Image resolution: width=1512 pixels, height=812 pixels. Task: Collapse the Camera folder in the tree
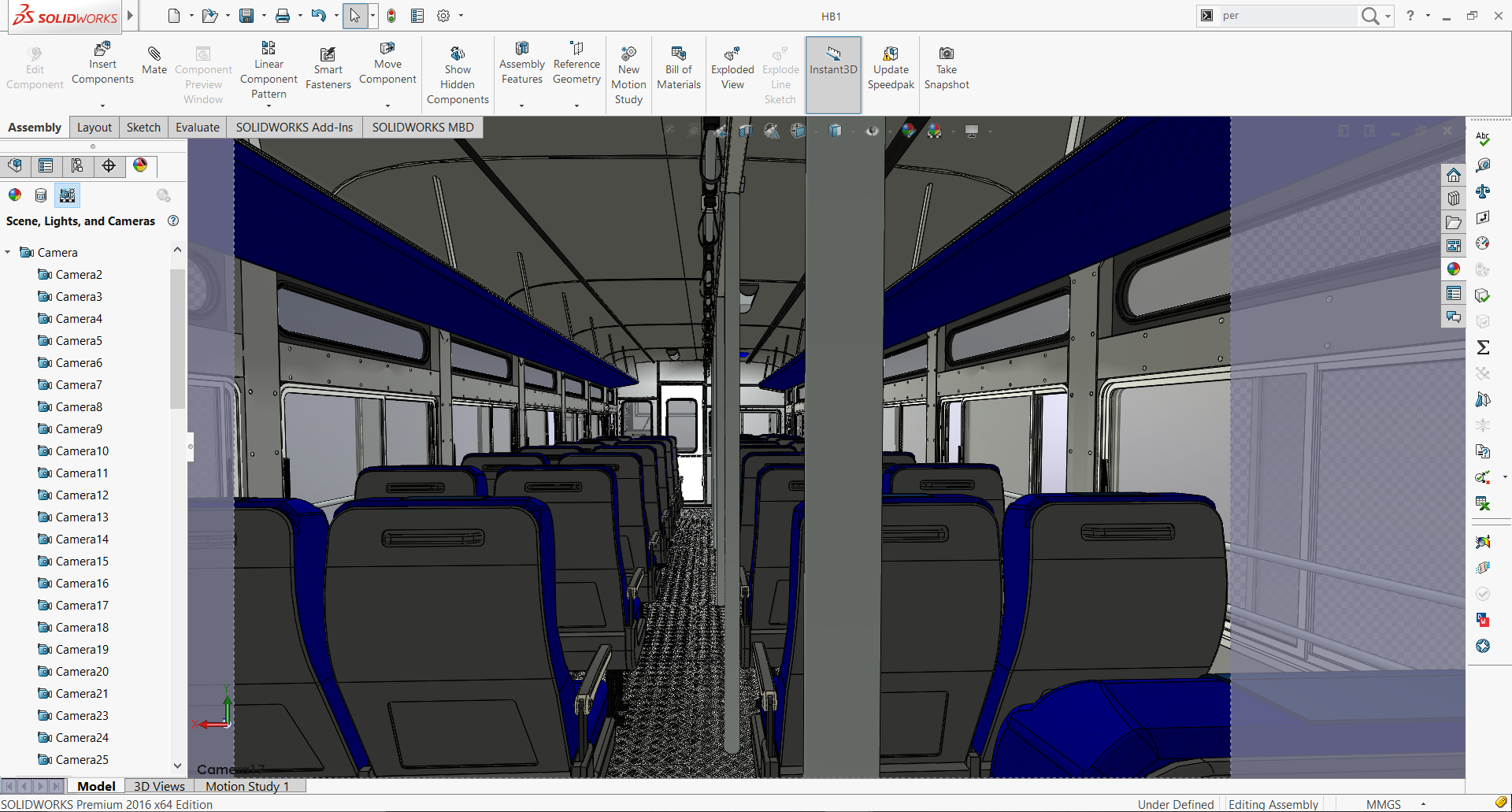click(8, 253)
